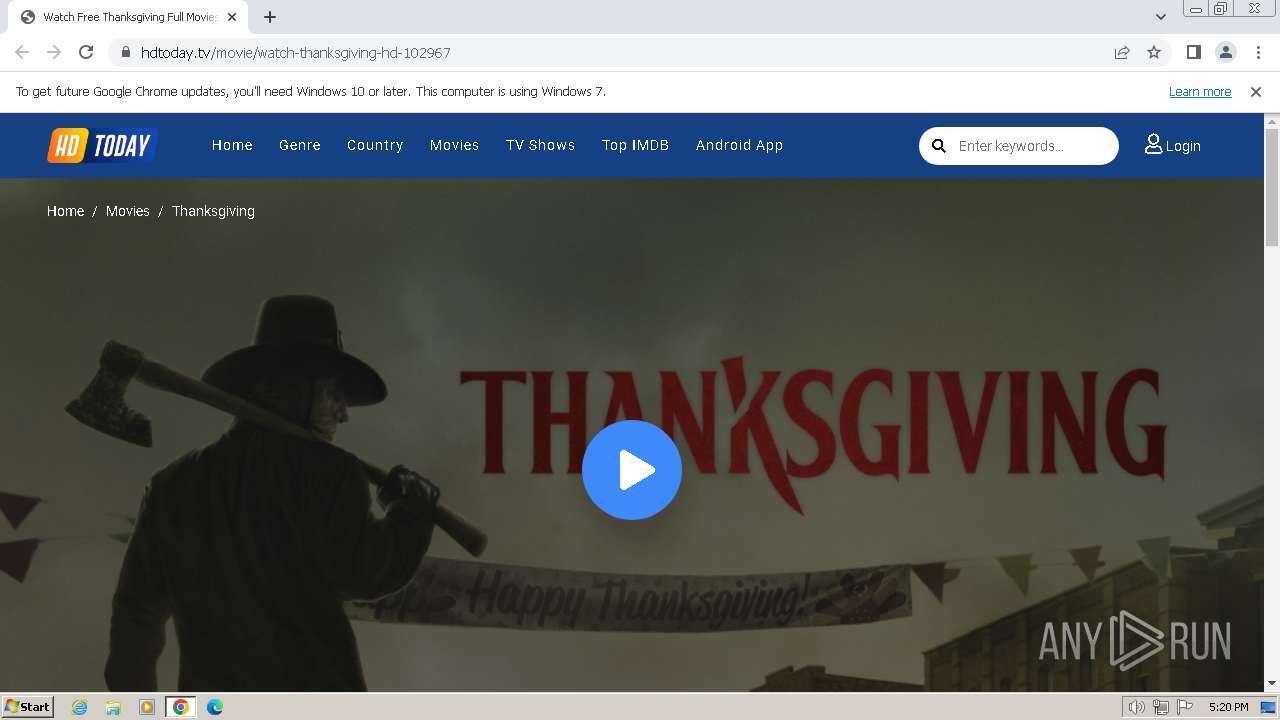The image size is (1280, 720).
Task: Launch Internet Explorer from taskbar
Action: (x=80, y=707)
